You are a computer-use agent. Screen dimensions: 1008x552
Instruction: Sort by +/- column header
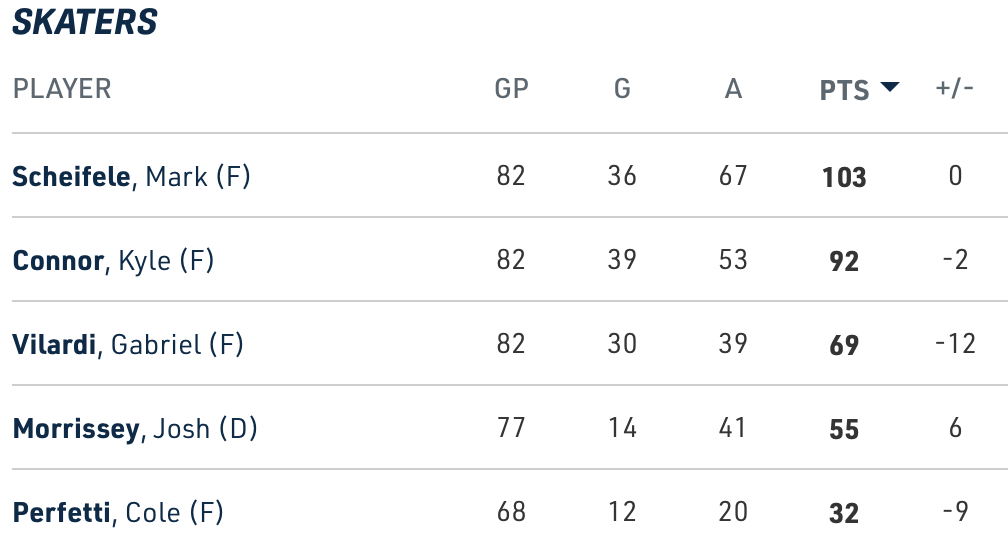coord(955,89)
